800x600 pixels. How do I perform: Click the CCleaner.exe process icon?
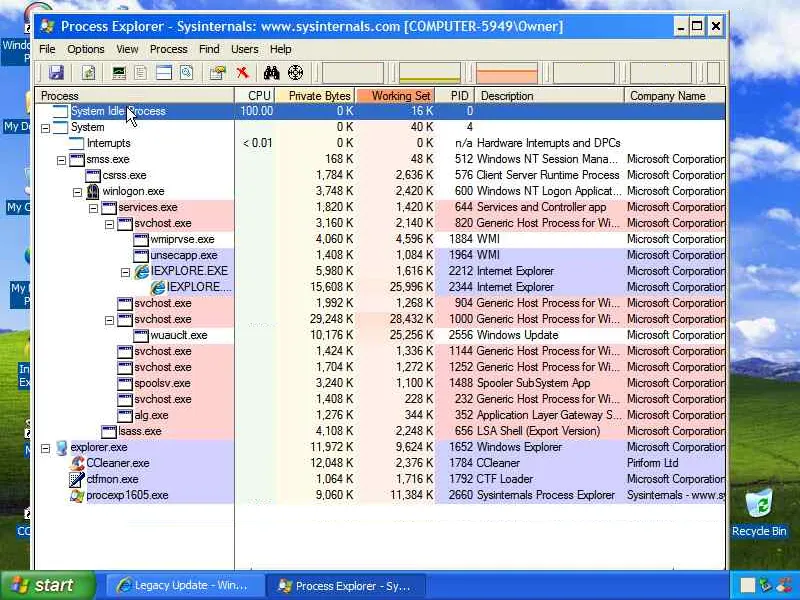click(x=77, y=463)
